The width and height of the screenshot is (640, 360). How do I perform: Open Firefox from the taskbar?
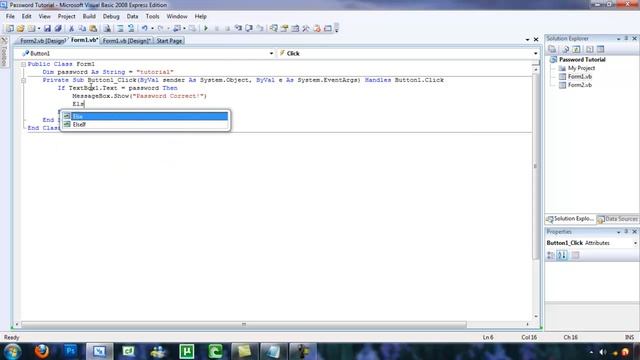[42, 351]
